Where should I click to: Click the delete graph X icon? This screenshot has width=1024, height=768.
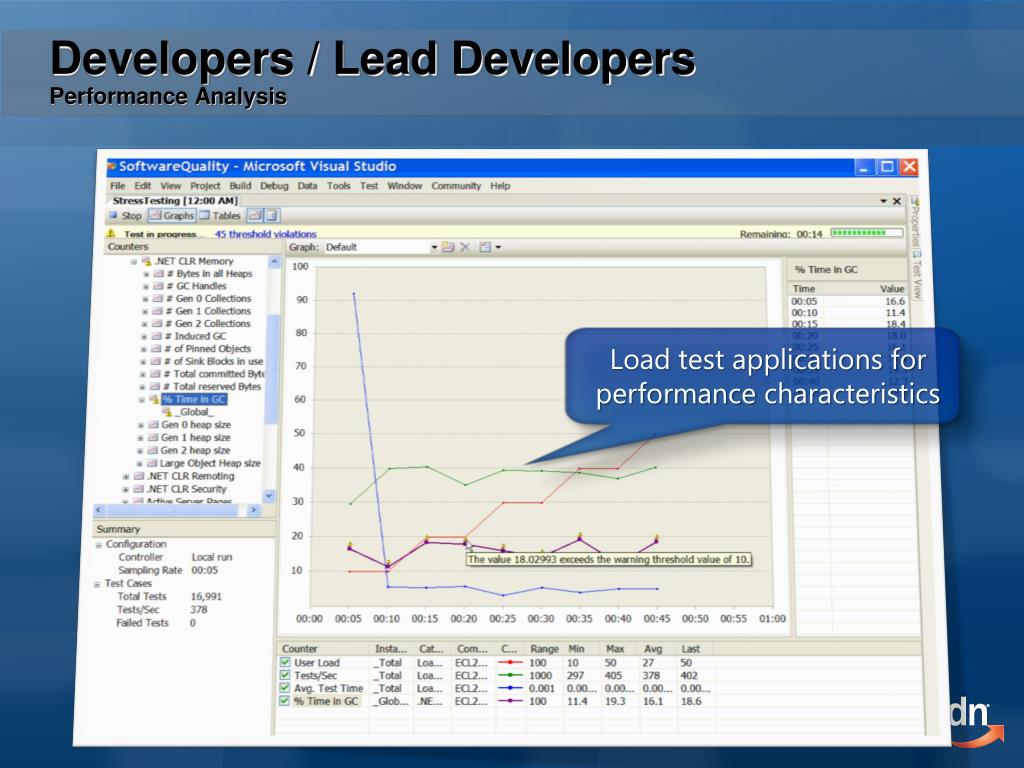tap(464, 247)
